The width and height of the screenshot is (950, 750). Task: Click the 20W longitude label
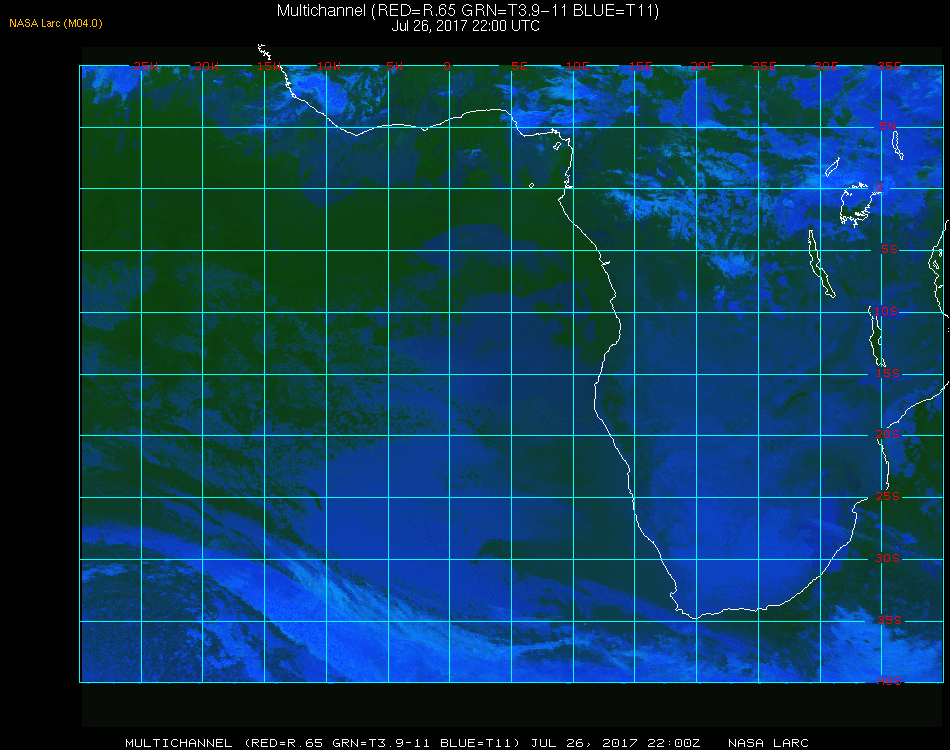click(x=207, y=66)
